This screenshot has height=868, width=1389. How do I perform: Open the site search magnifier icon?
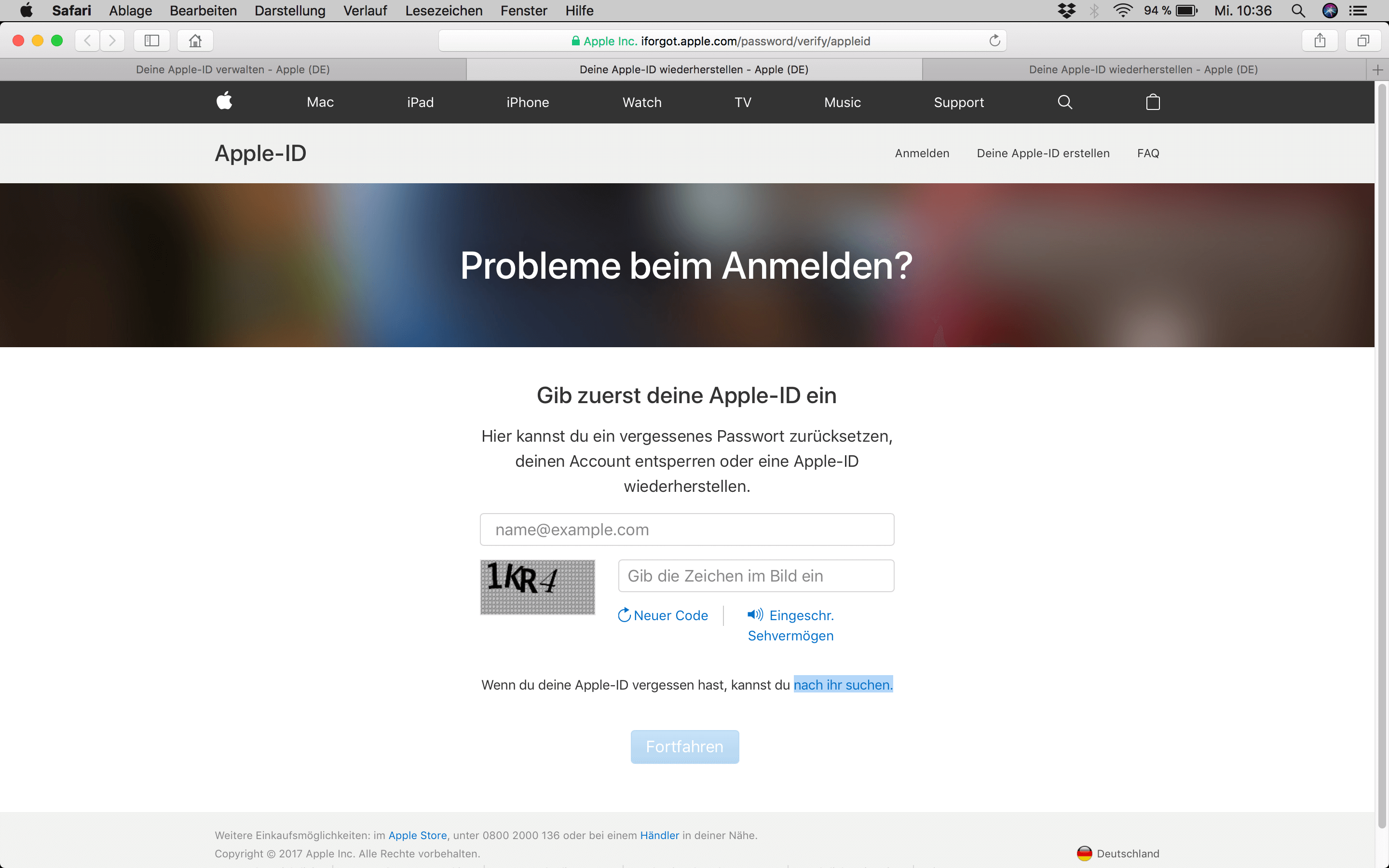1065,102
